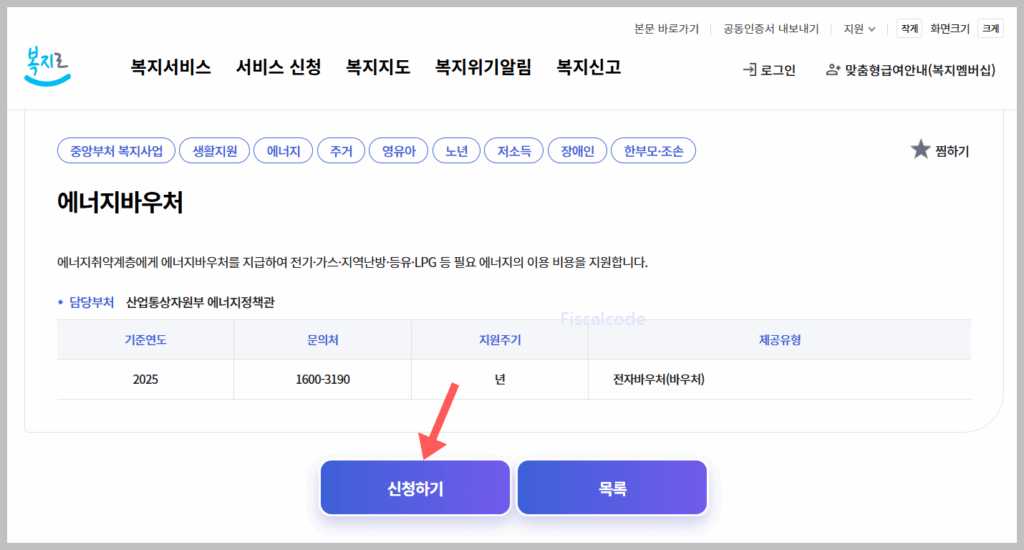The height and width of the screenshot is (550, 1024).
Task: Open the 복지신고 menu
Action: 589,68
